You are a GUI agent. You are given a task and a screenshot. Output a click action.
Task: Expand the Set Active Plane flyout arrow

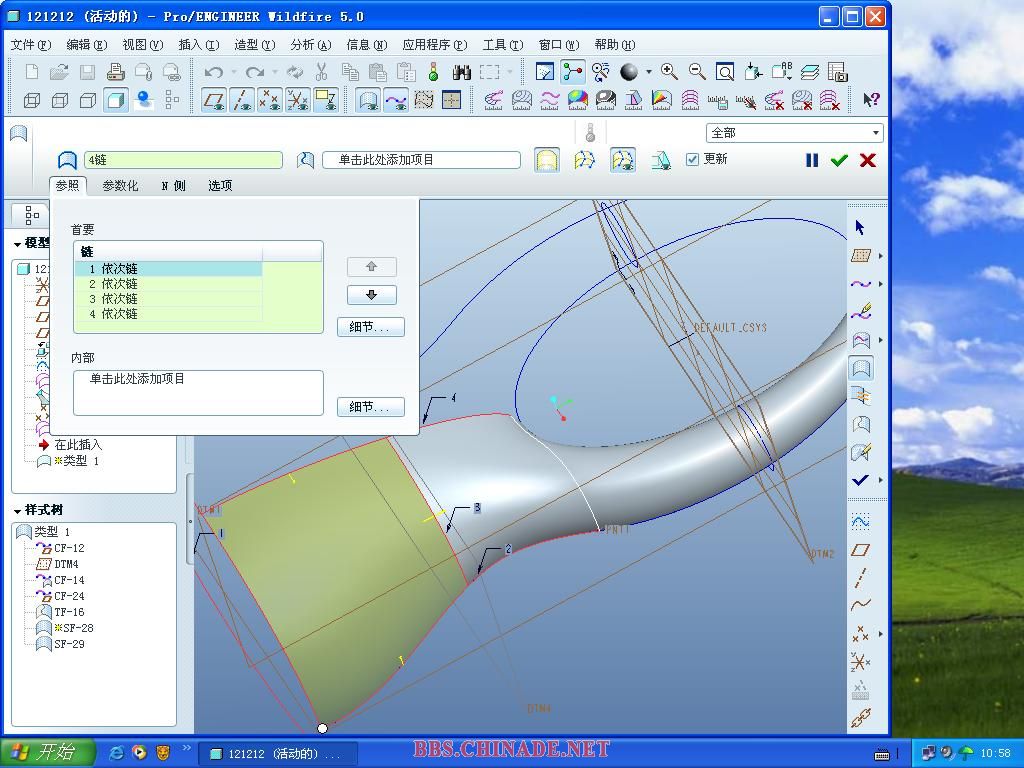pyautogui.click(x=880, y=256)
